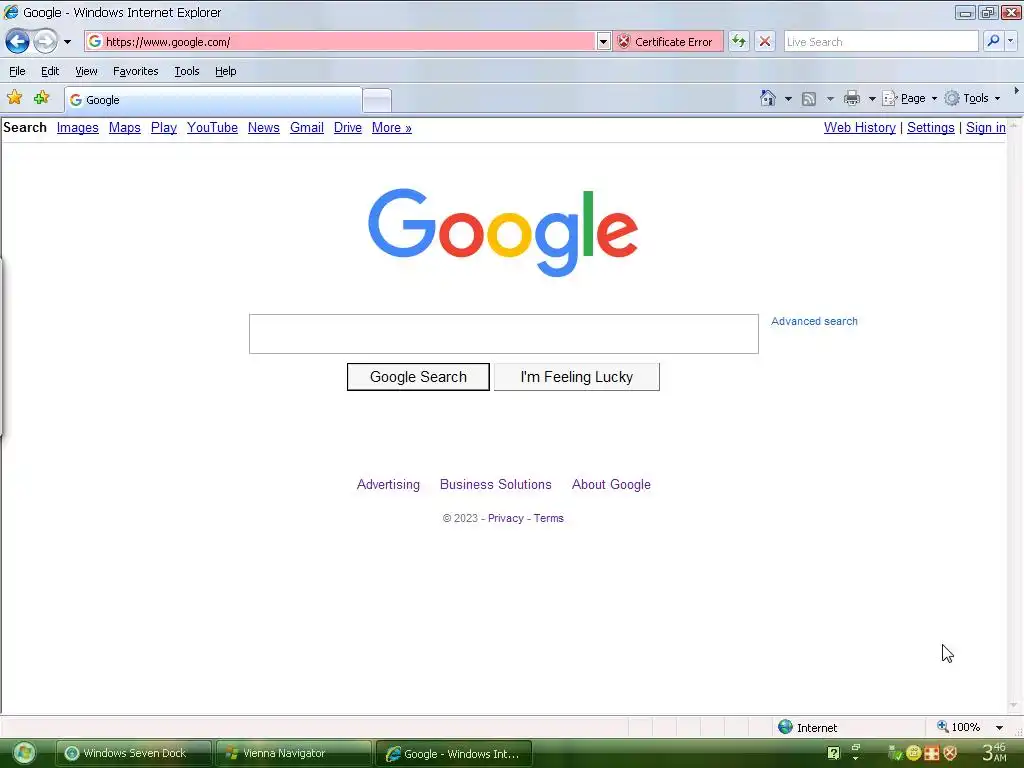This screenshot has height=768, width=1024.
Task: Open the Favorites menu
Action: (x=135, y=71)
